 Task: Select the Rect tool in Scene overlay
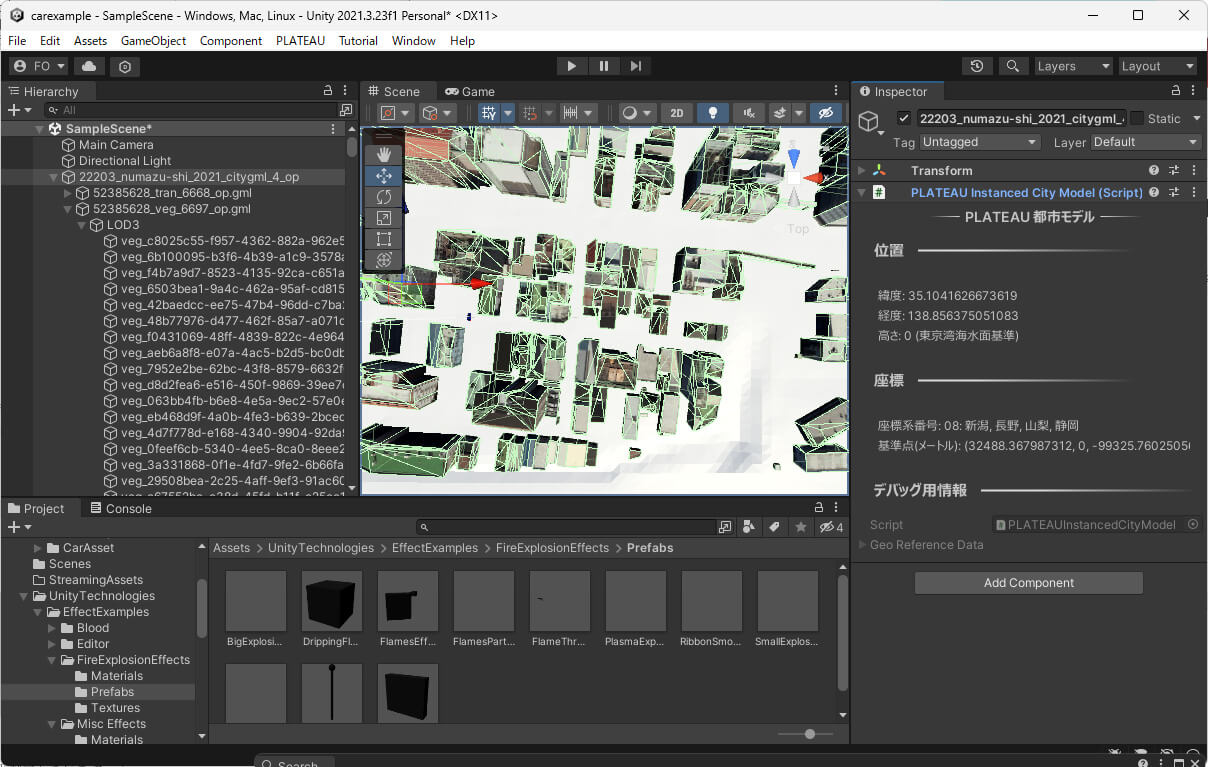(384, 239)
